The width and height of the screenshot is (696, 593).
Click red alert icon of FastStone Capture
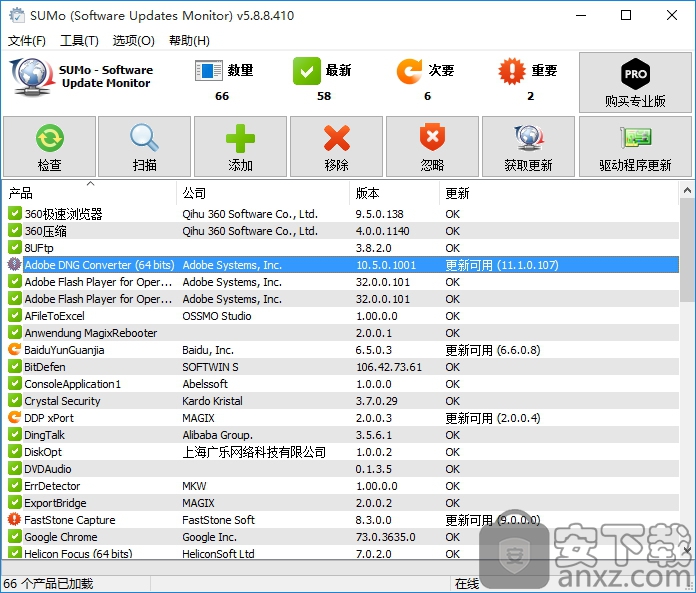[14, 519]
